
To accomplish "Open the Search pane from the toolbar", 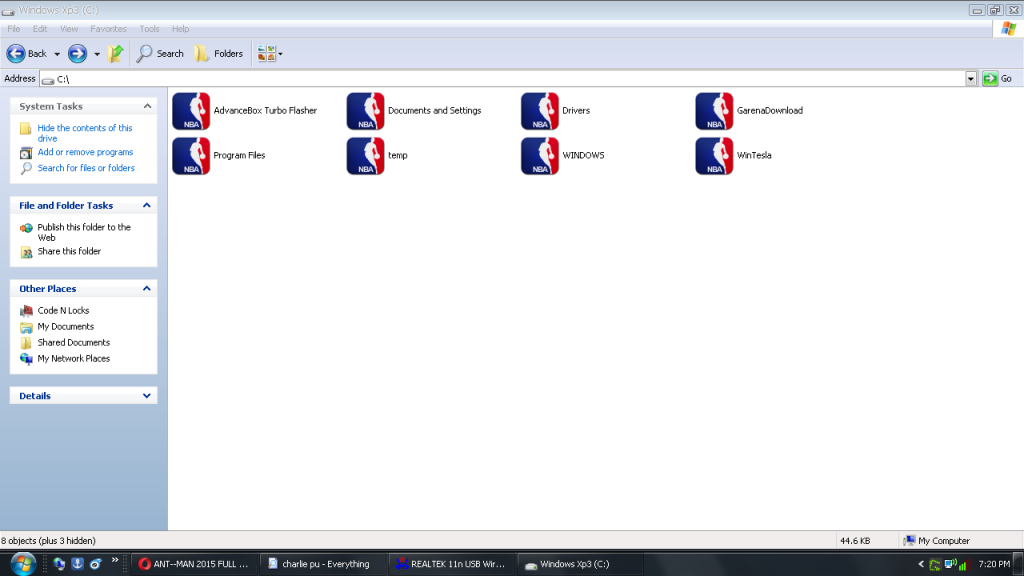I will coord(160,54).
